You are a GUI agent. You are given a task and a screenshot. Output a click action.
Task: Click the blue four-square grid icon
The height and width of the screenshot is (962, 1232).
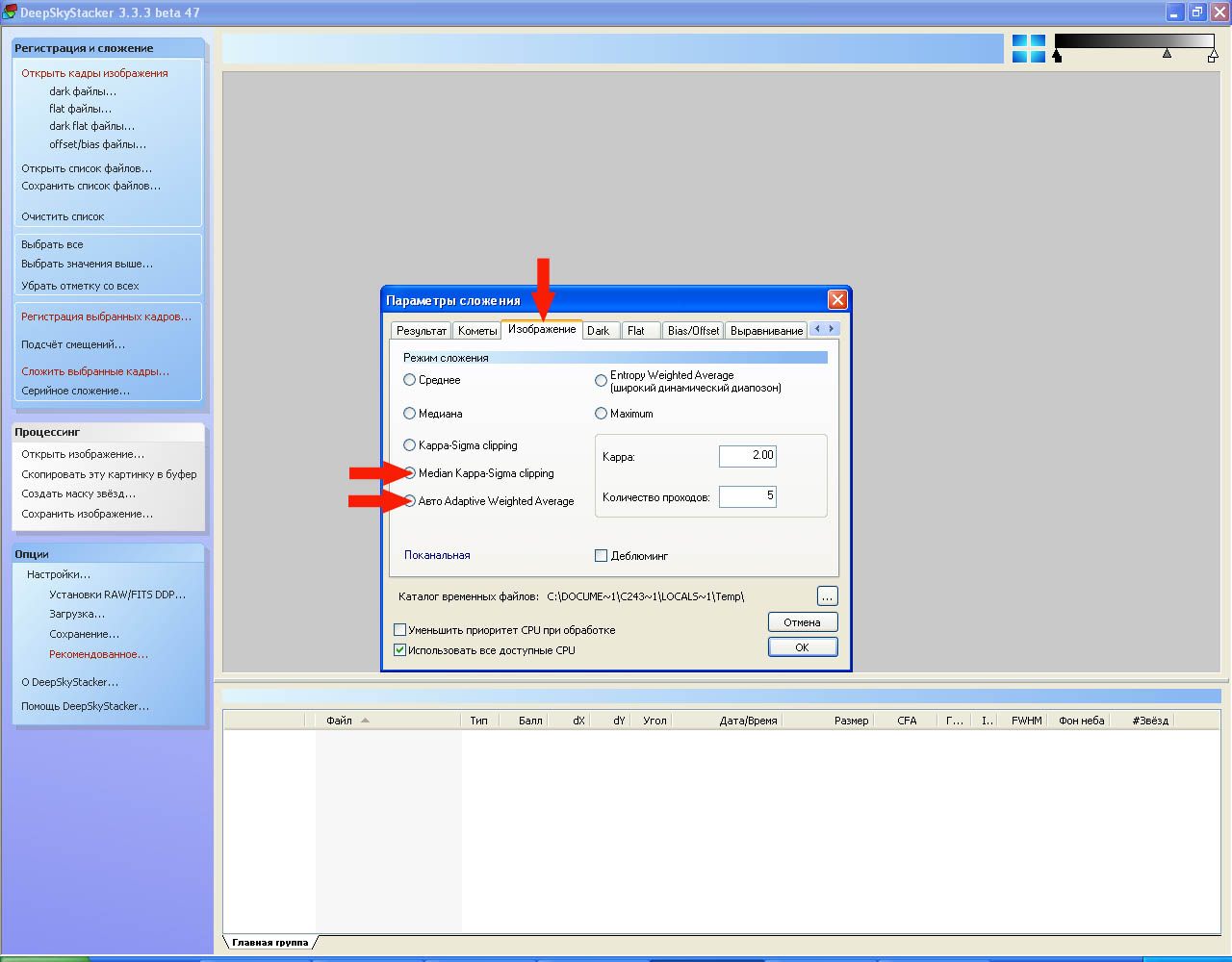1029,49
